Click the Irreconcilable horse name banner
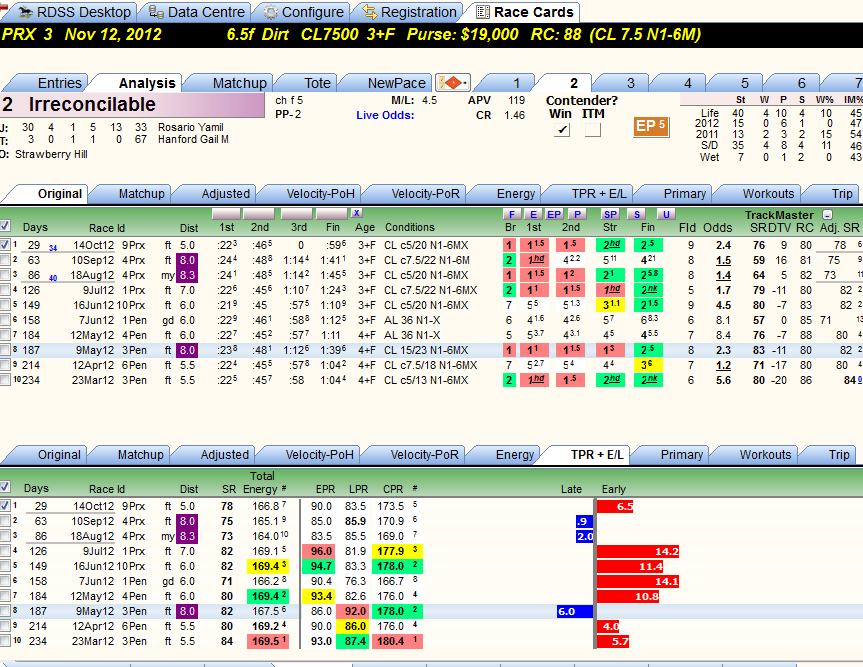 pyautogui.click(x=132, y=105)
